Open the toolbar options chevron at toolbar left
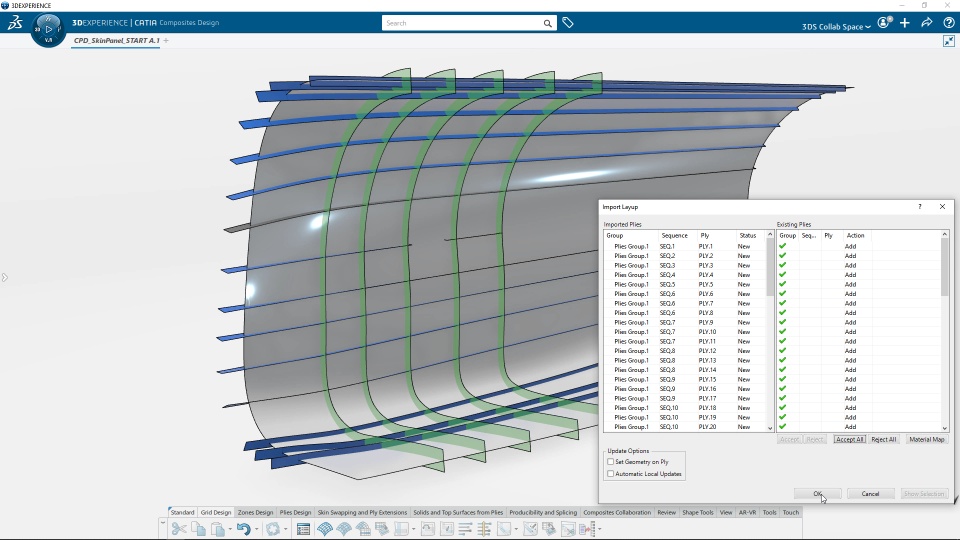Screen dimensions: 960x540 click(163, 522)
